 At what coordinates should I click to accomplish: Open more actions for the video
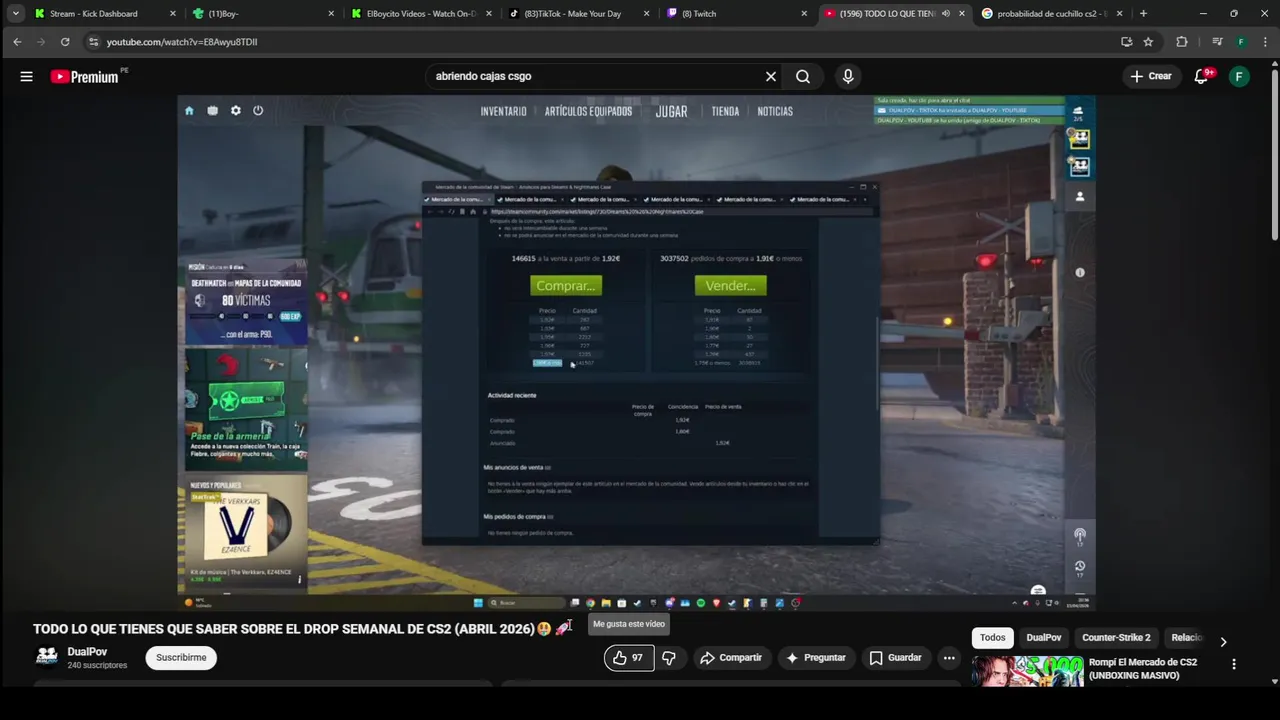[x=949, y=658]
